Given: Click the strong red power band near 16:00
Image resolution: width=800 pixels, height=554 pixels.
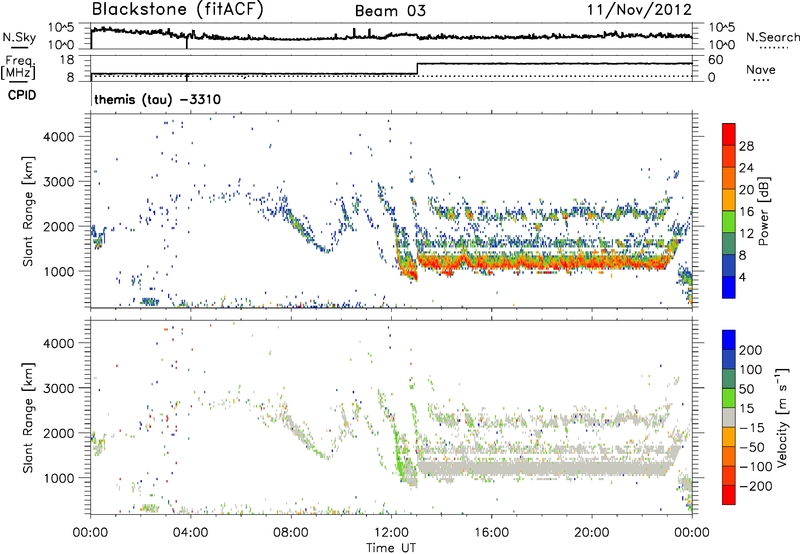Looking at the screenshot, I should point(491,263).
